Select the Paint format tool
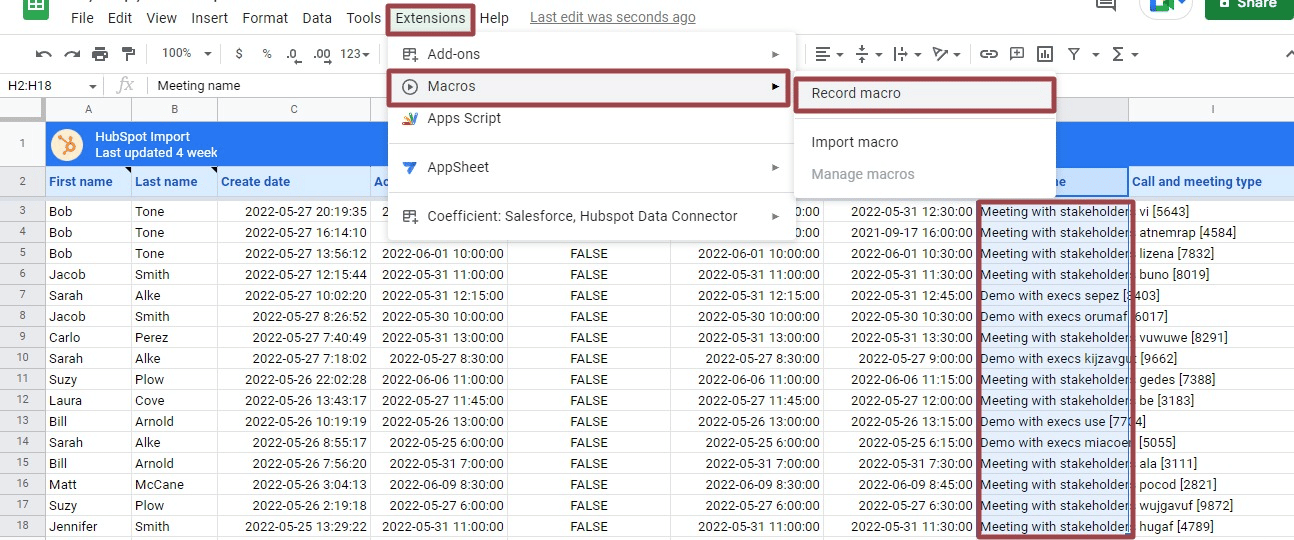Image resolution: width=1294 pixels, height=540 pixels. coord(128,54)
